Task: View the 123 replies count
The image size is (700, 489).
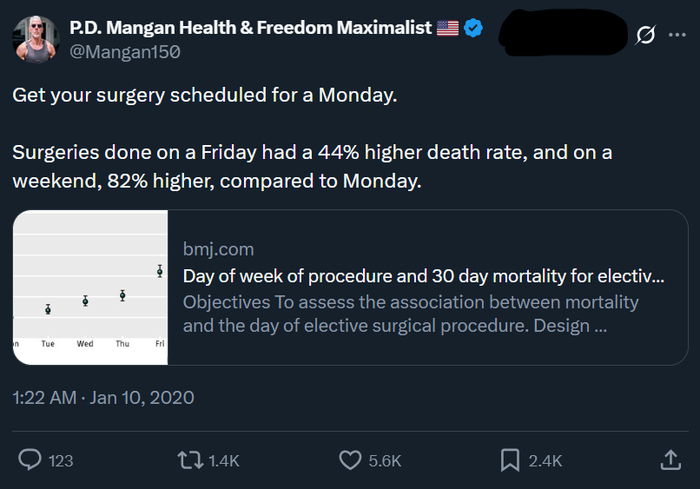Action: tap(61, 461)
